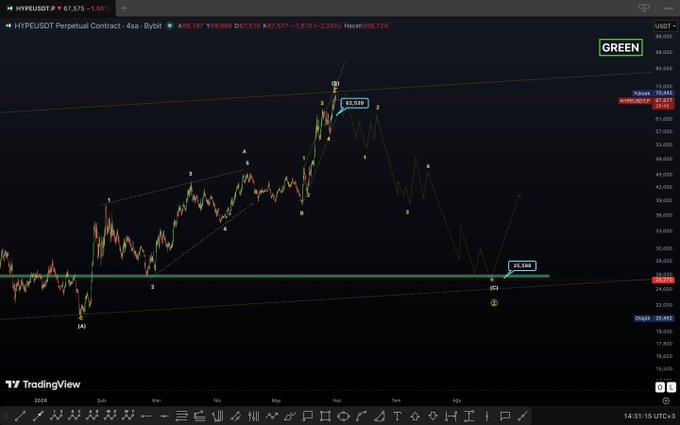Screen dimensions: 680x425
Task: Open the layout setup icon top right
Action: tap(644, 8)
